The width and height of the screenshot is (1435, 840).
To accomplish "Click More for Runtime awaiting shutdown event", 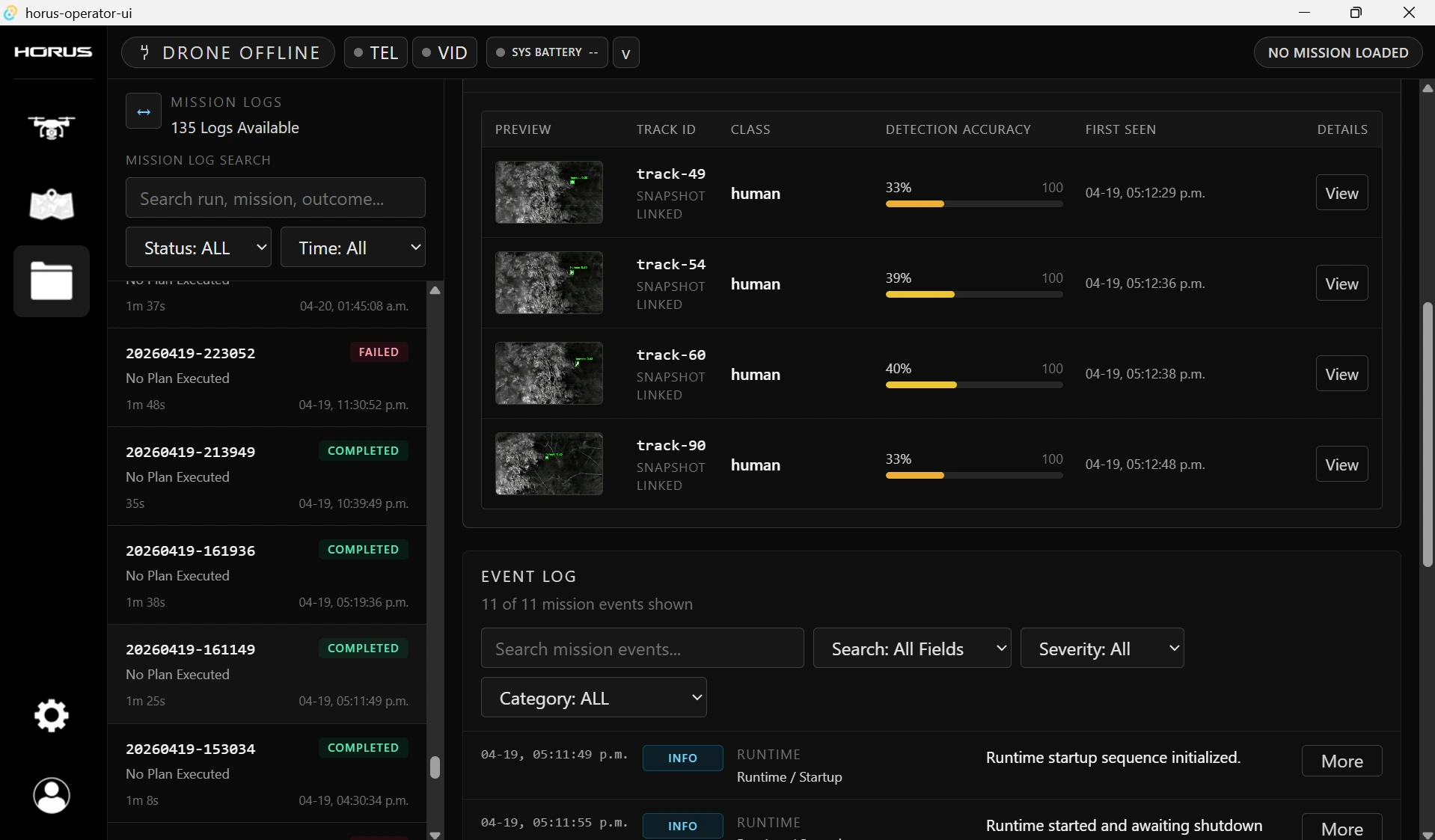I will tap(1341, 827).
